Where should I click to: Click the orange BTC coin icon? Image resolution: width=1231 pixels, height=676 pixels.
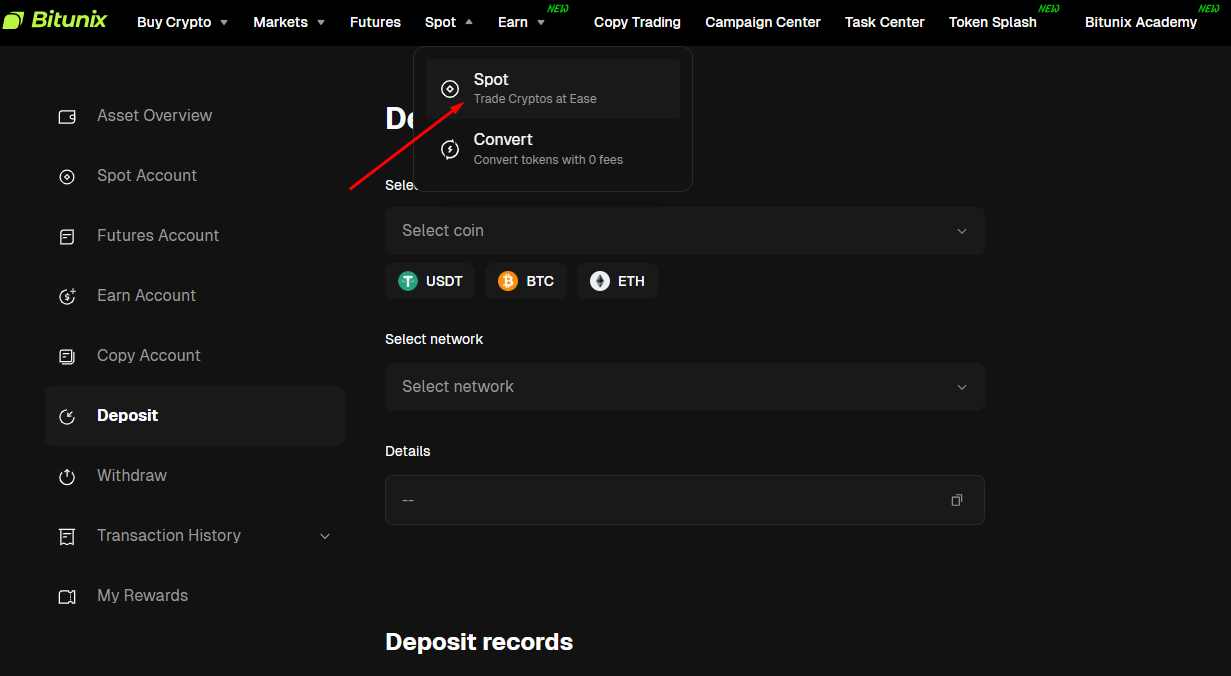pyautogui.click(x=508, y=281)
